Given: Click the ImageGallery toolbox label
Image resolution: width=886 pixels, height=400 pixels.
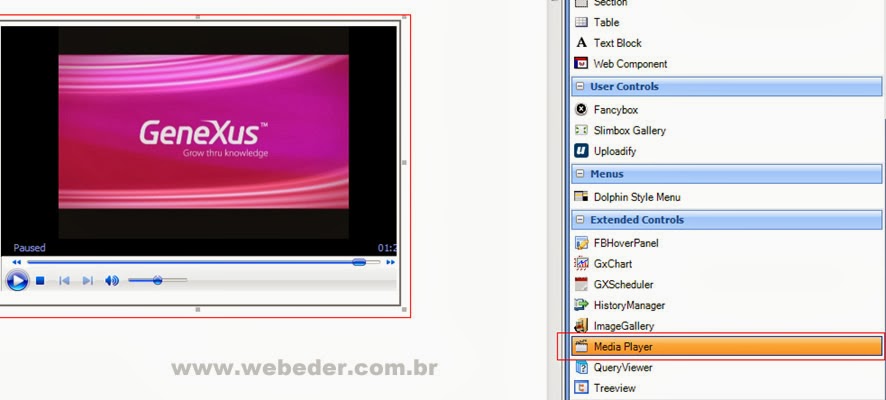Looking at the screenshot, I should tap(624, 326).
